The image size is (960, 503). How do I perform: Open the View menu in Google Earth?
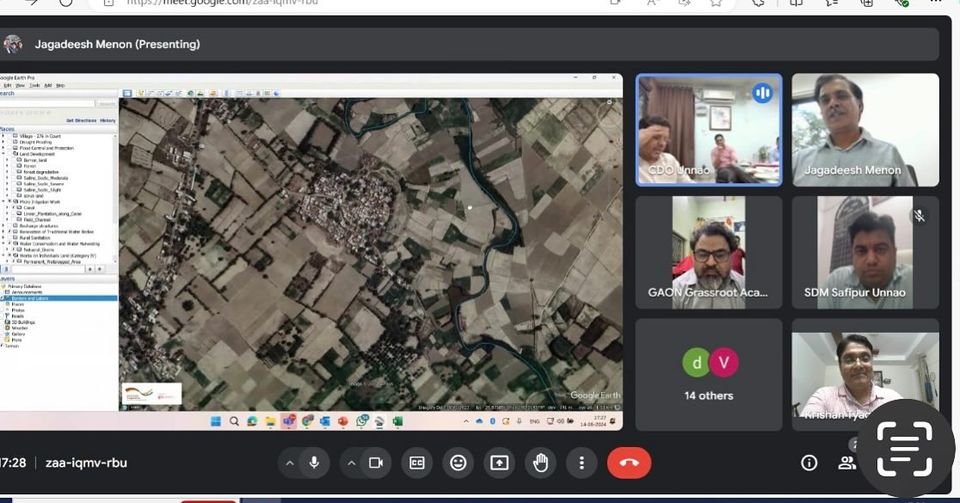pyautogui.click(x=20, y=86)
